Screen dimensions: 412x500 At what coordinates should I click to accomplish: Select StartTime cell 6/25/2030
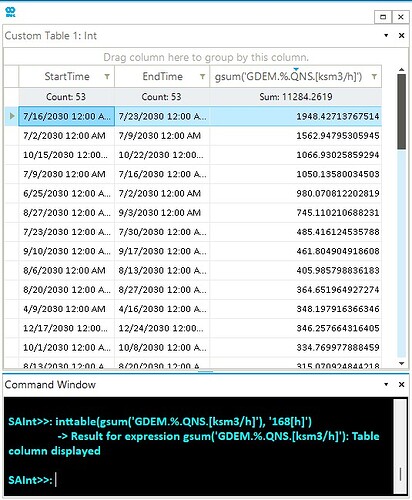click(67, 194)
